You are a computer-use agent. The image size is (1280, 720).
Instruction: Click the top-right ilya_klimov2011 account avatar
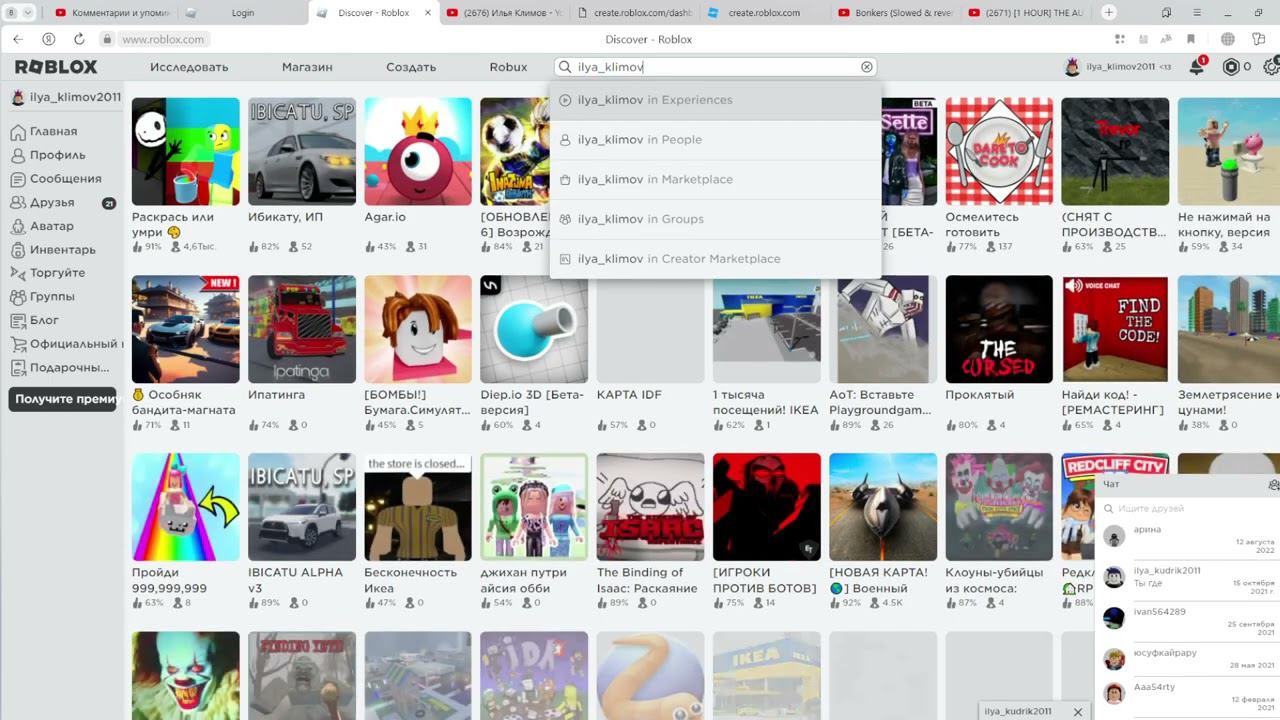1072,67
